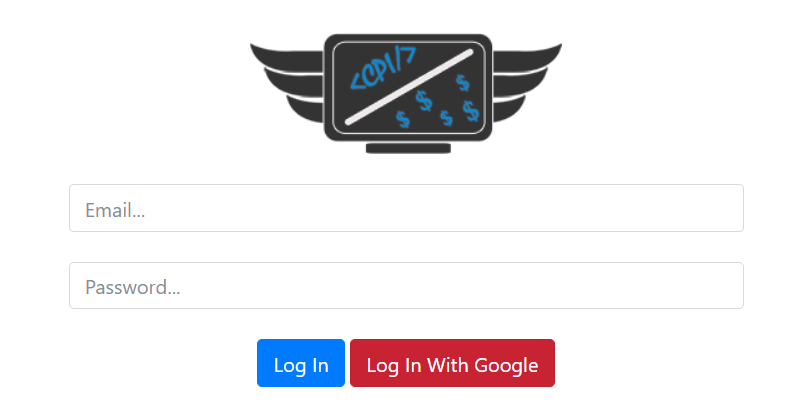Click the blue Log In button
801x407 pixels.
pos(301,363)
